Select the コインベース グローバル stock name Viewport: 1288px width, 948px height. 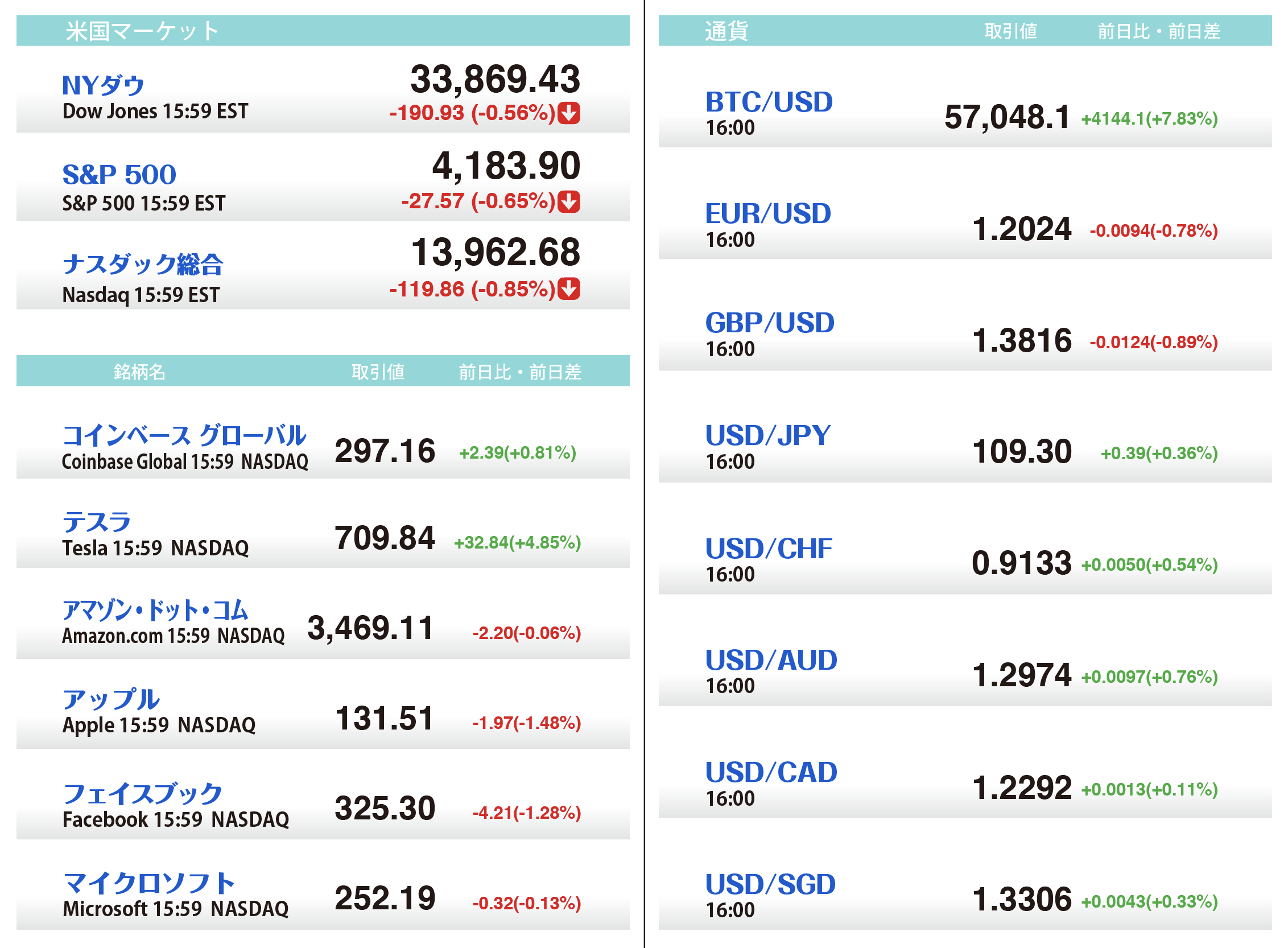click(x=184, y=435)
